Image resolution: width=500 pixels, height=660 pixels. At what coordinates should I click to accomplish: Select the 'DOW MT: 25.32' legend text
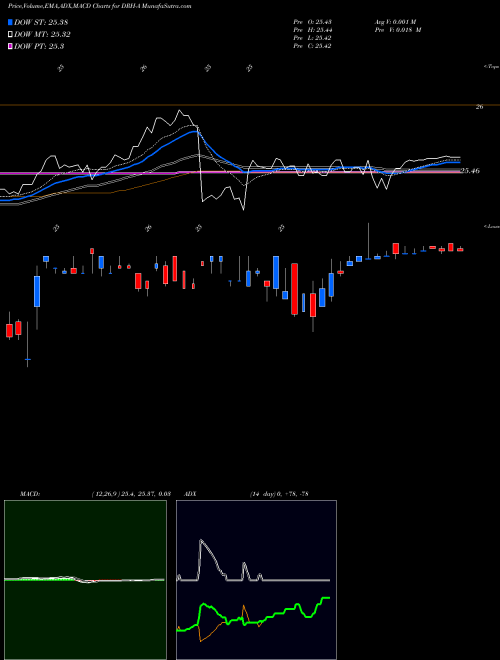click(43, 35)
